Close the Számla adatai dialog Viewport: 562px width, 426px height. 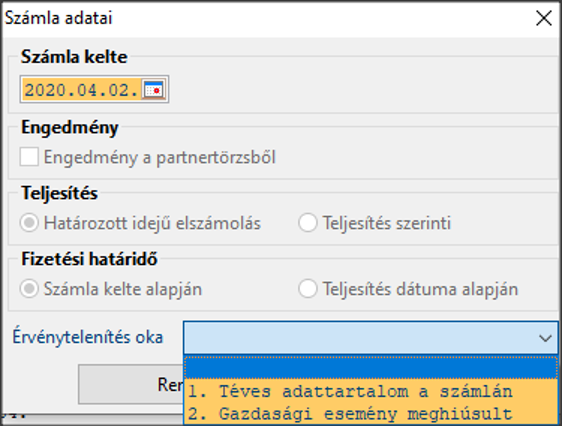click(x=543, y=18)
